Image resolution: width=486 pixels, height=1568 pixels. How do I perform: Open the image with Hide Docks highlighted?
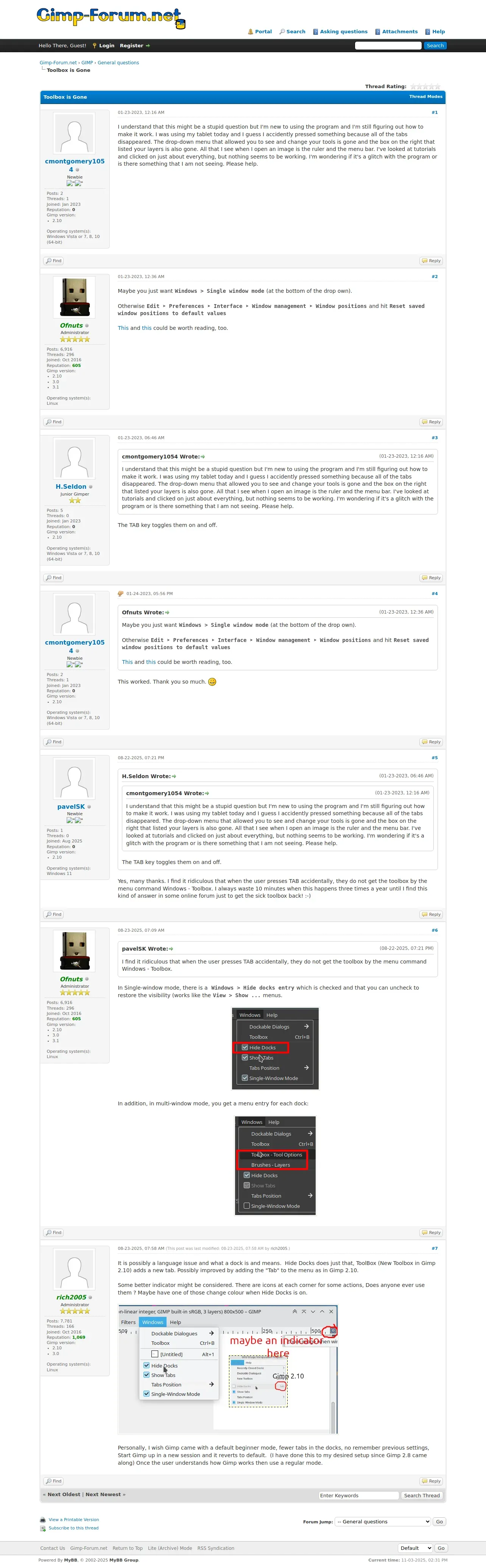coord(275,1049)
